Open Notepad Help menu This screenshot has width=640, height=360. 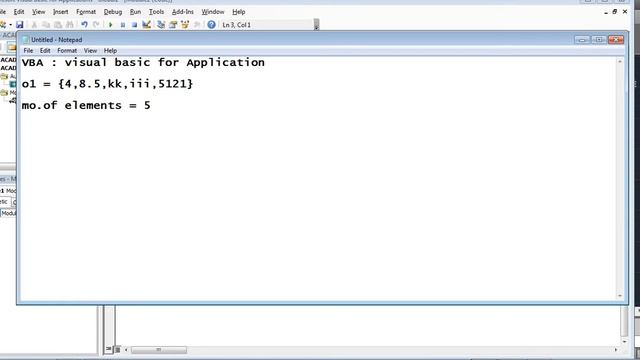point(110,51)
